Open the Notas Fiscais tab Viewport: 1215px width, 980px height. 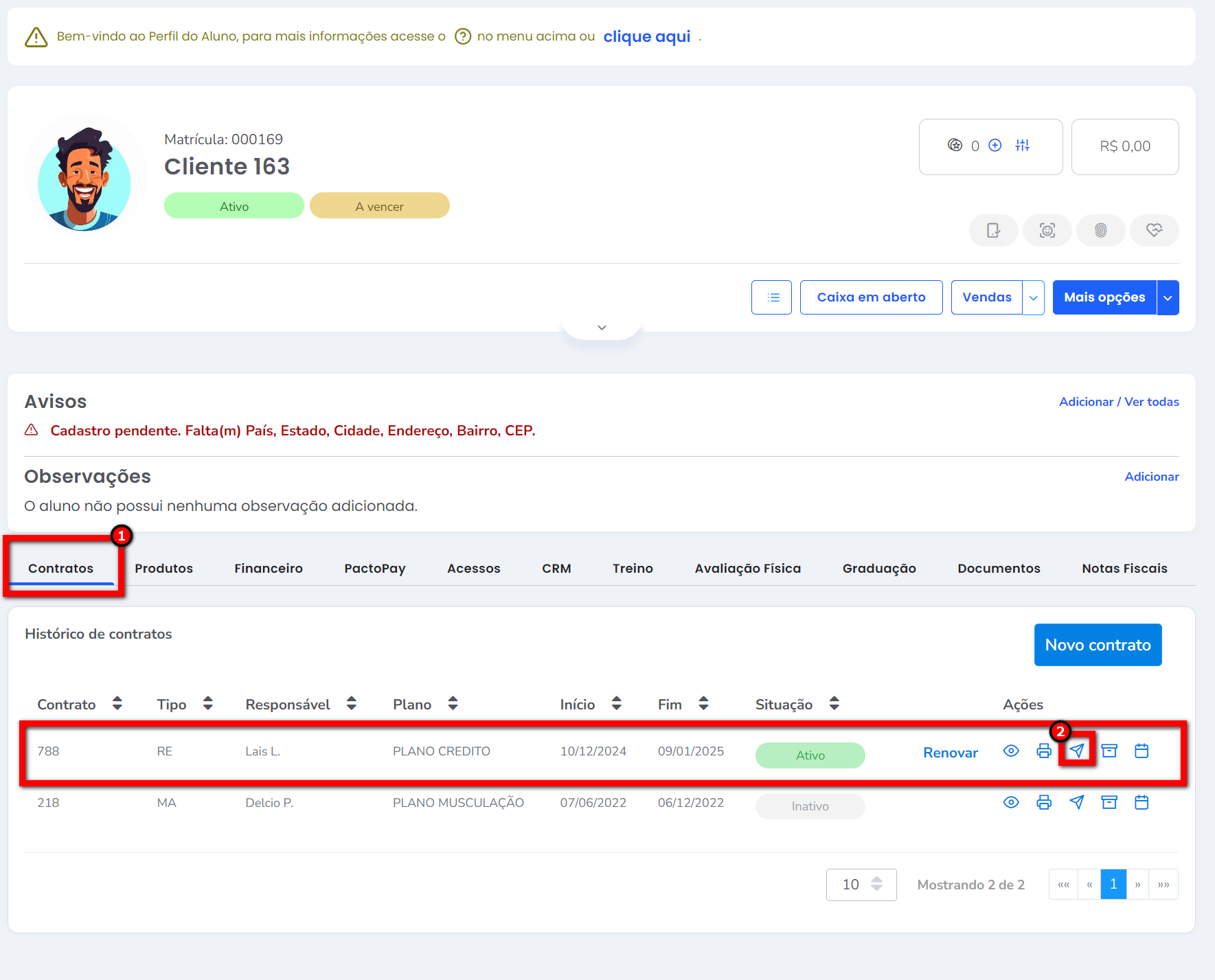1124,569
